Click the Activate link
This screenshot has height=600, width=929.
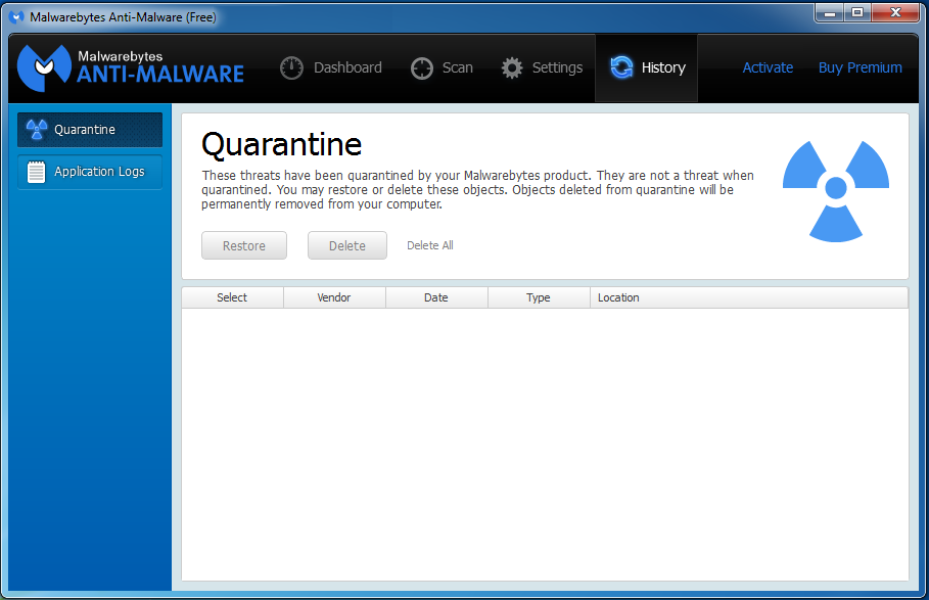pyautogui.click(x=768, y=68)
